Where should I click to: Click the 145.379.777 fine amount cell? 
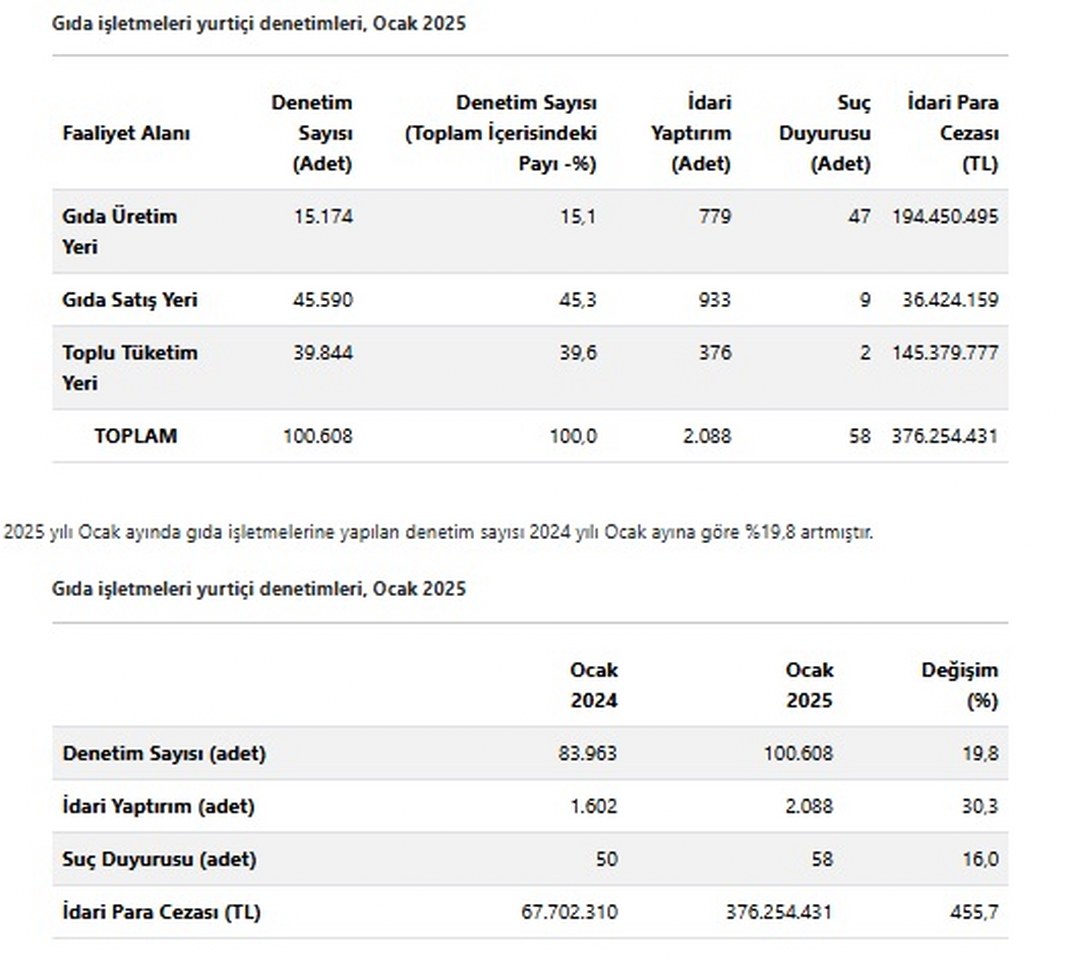[x=944, y=353]
